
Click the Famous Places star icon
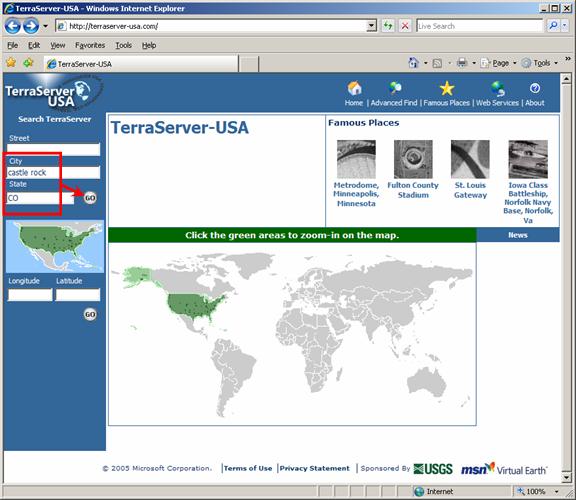point(447,89)
